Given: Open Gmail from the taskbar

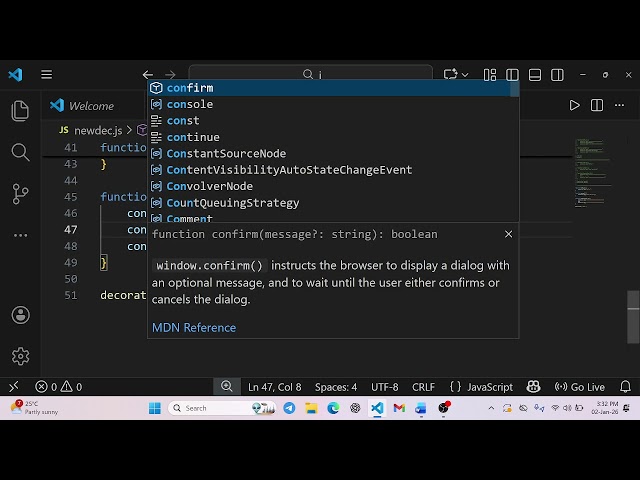Looking at the screenshot, I should [399, 408].
